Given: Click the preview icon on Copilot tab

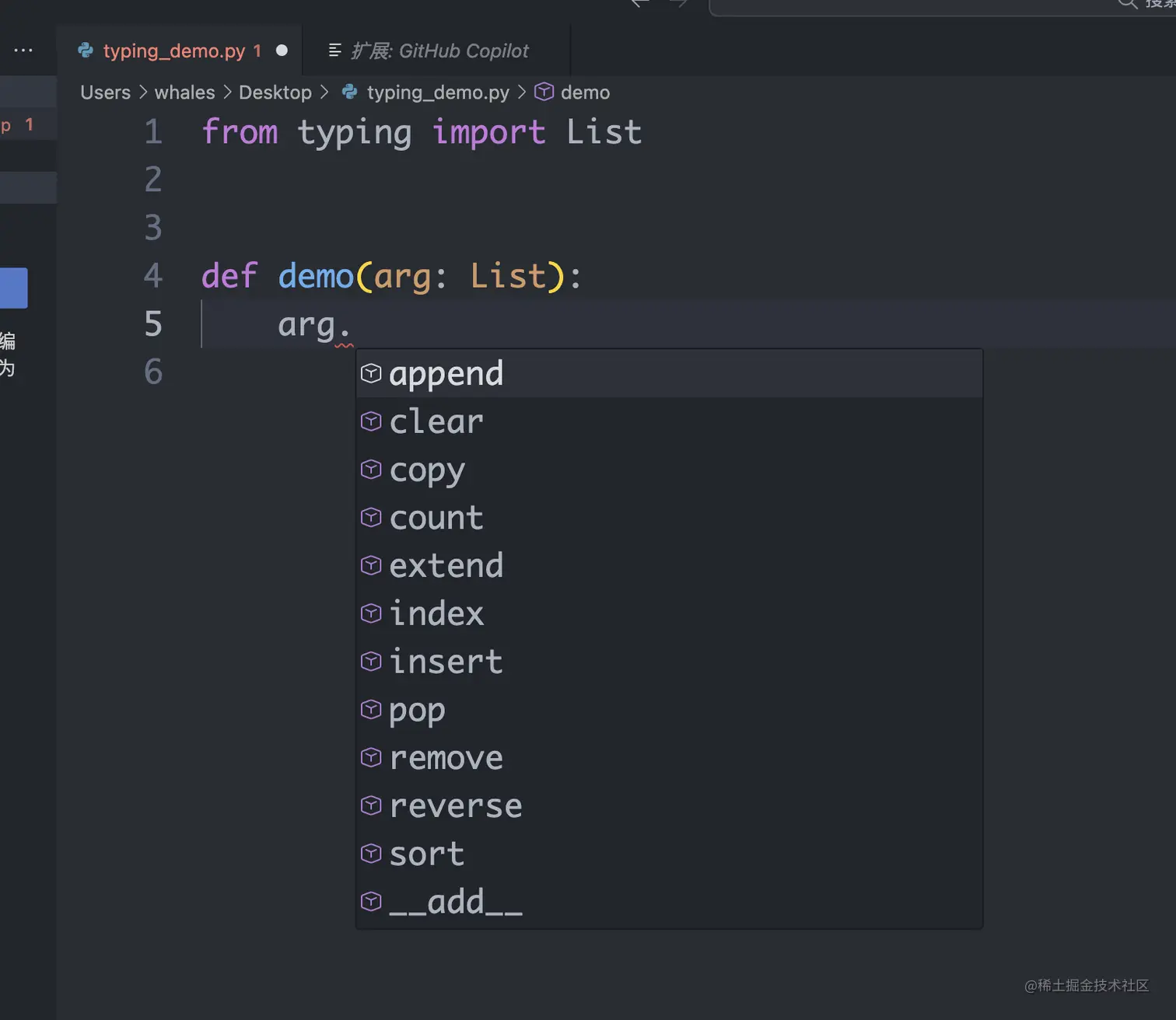Looking at the screenshot, I should click(x=335, y=51).
